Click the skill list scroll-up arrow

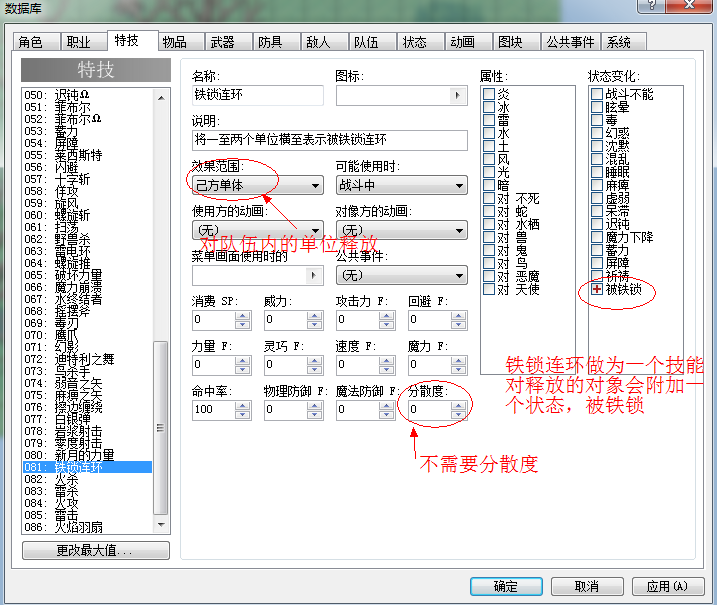click(161, 98)
